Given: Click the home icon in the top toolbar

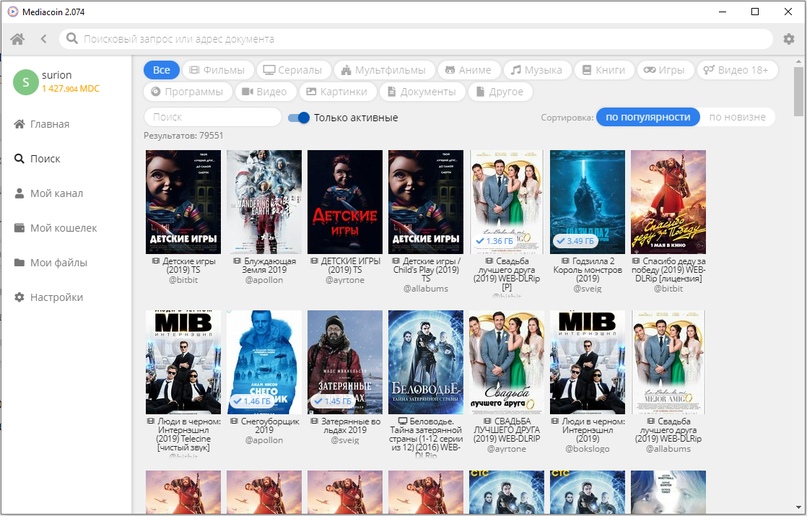Looking at the screenshot, I should pos(17,39).
